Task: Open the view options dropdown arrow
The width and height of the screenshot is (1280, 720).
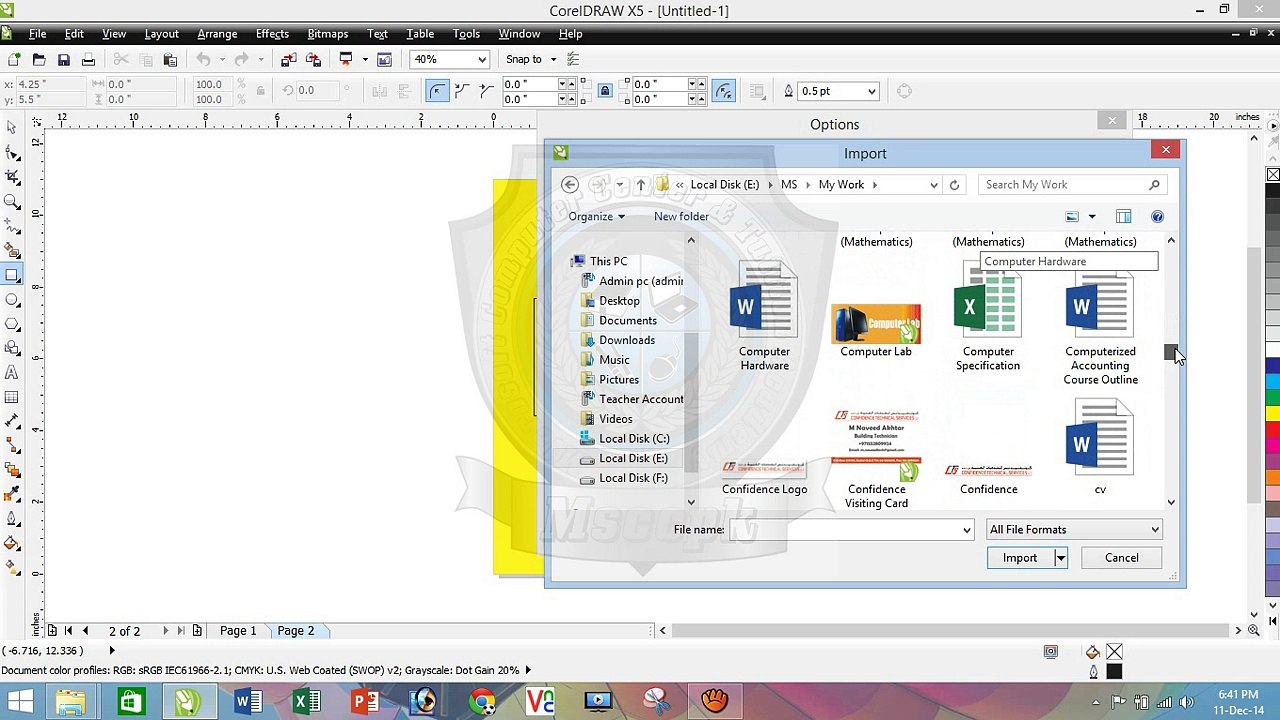Action: [x=1092, y=217]
